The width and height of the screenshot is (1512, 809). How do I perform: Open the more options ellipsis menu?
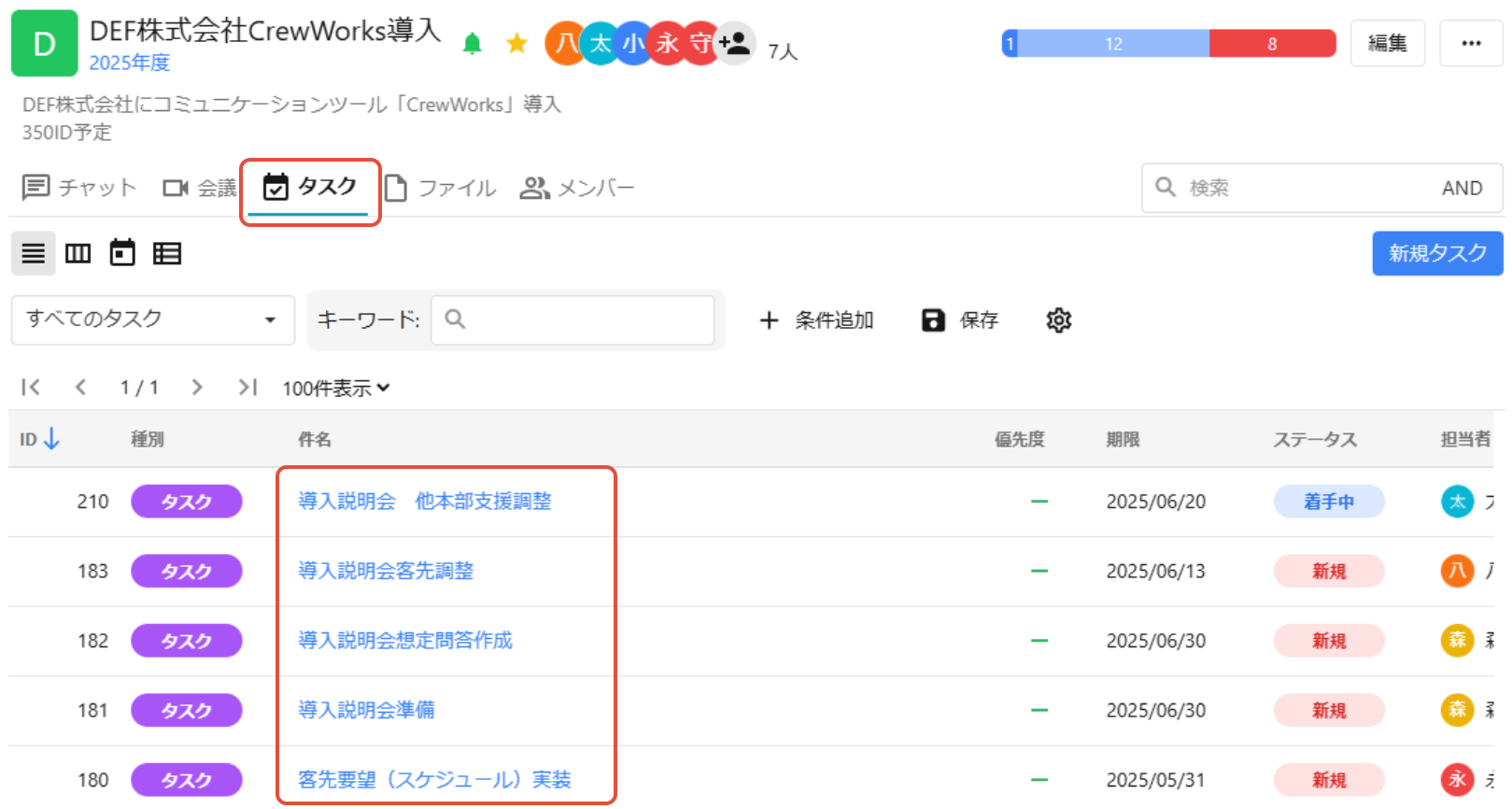click(1472, 43)
